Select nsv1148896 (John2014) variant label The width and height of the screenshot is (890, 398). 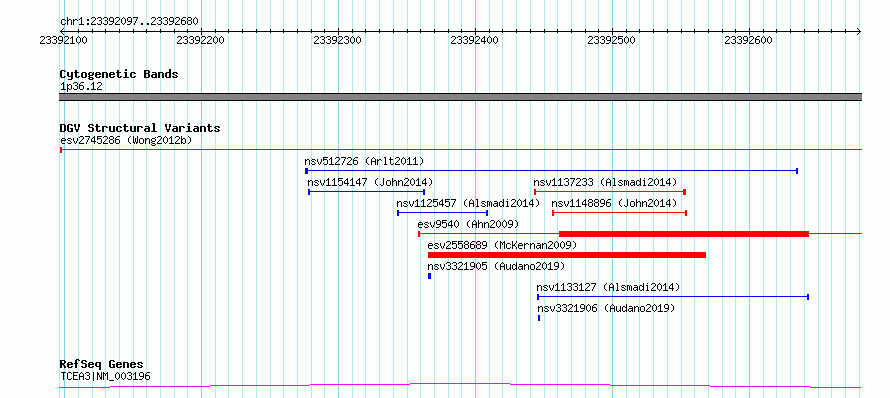coord(614,203)
